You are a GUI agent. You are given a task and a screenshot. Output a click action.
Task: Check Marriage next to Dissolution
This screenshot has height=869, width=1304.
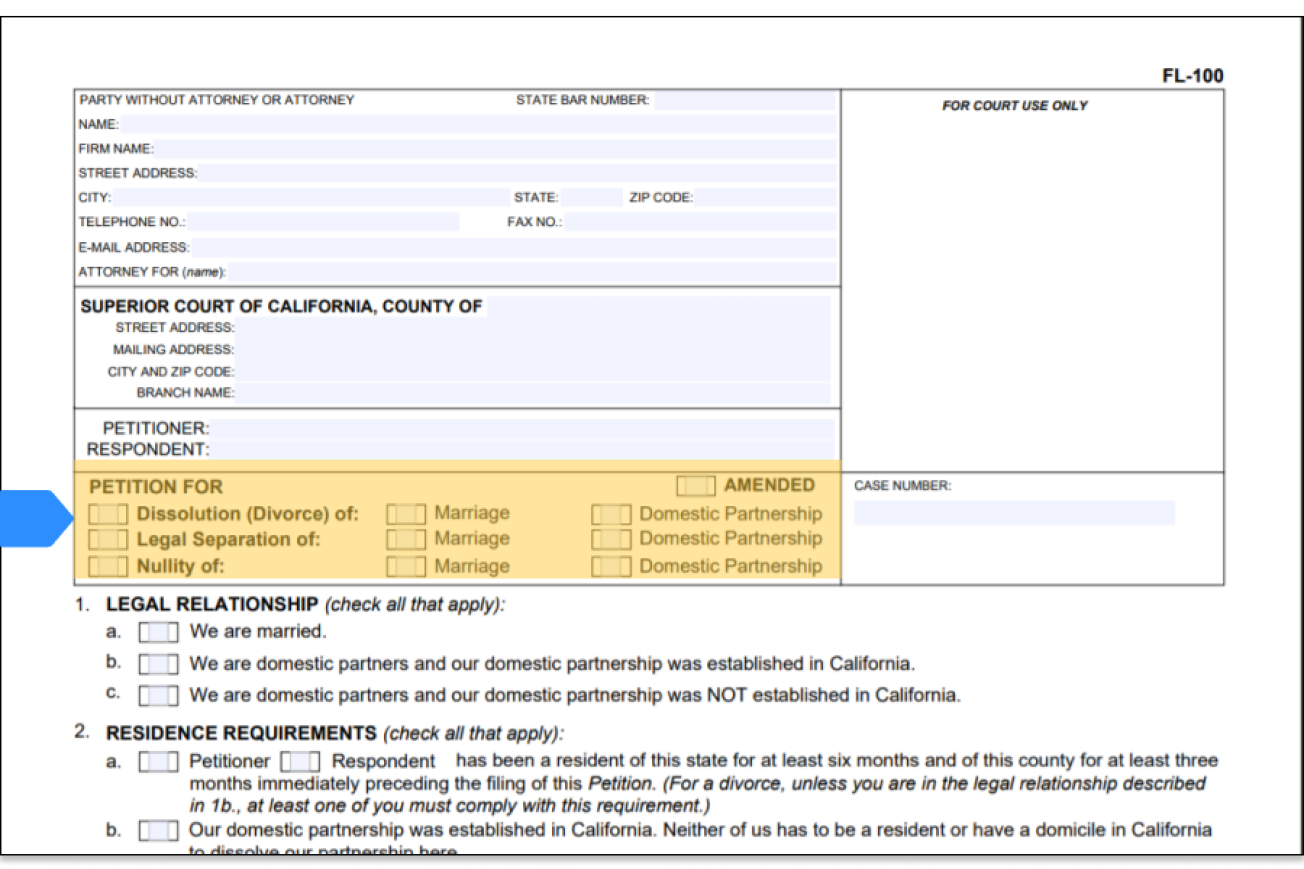(x=405, y=514)
